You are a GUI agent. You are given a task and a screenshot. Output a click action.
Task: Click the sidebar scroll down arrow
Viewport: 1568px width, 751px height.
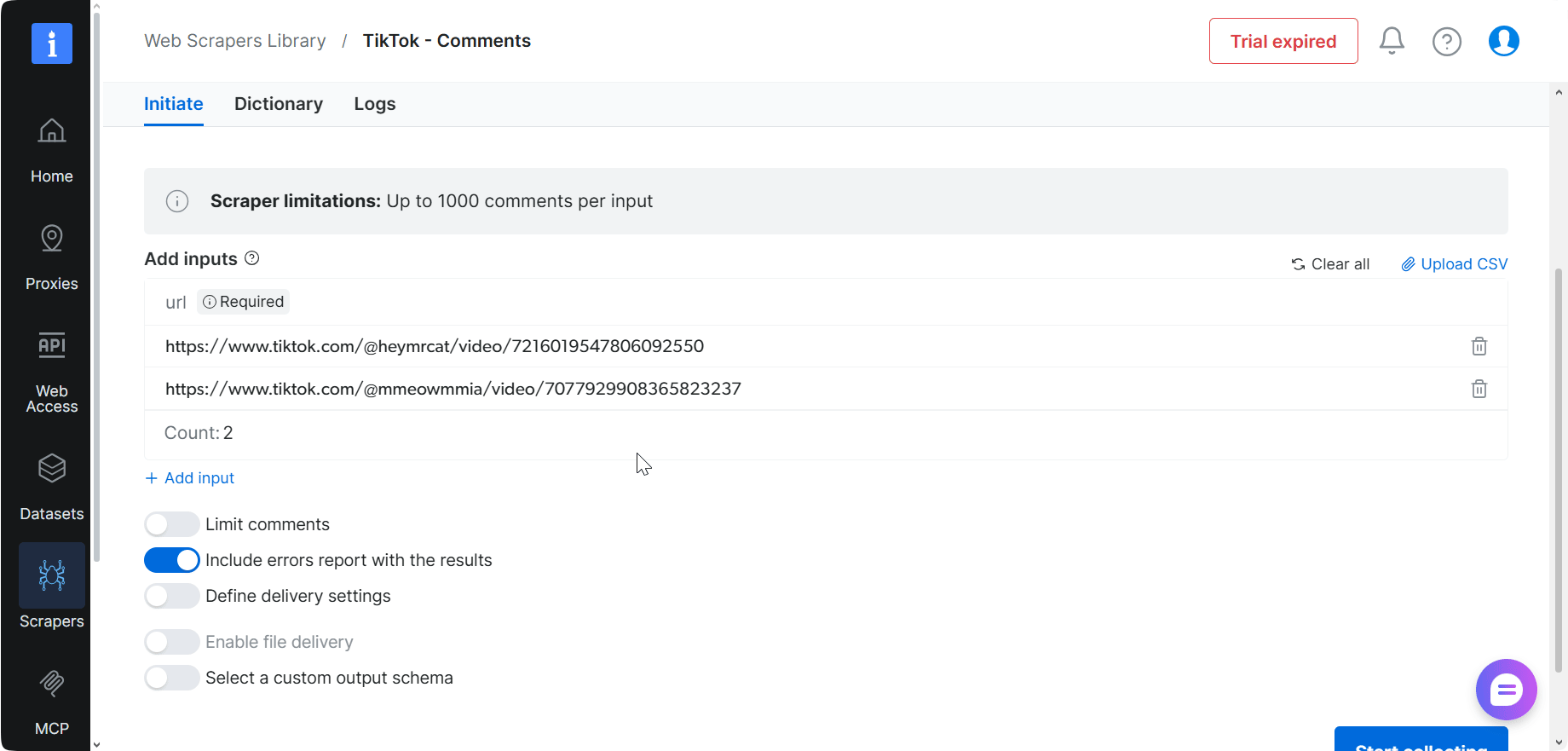pos(96,744)
